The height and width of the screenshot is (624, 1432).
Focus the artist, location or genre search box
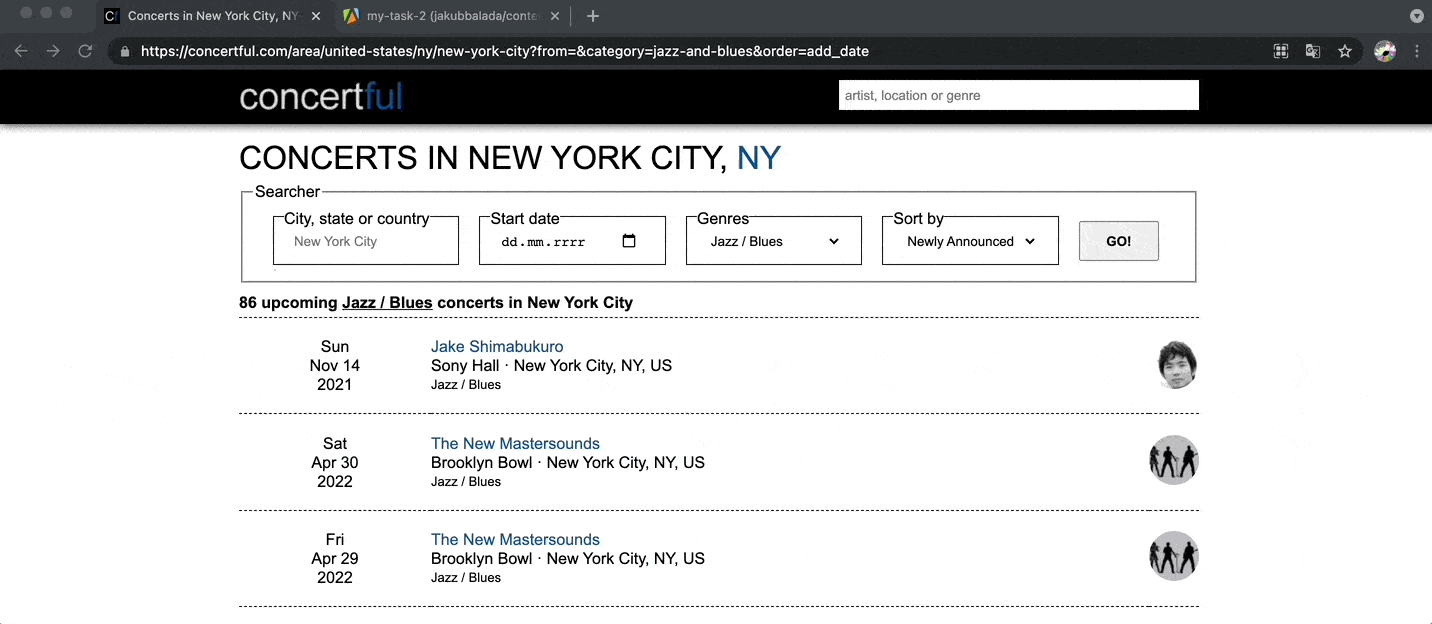(x=1019, y=95)
